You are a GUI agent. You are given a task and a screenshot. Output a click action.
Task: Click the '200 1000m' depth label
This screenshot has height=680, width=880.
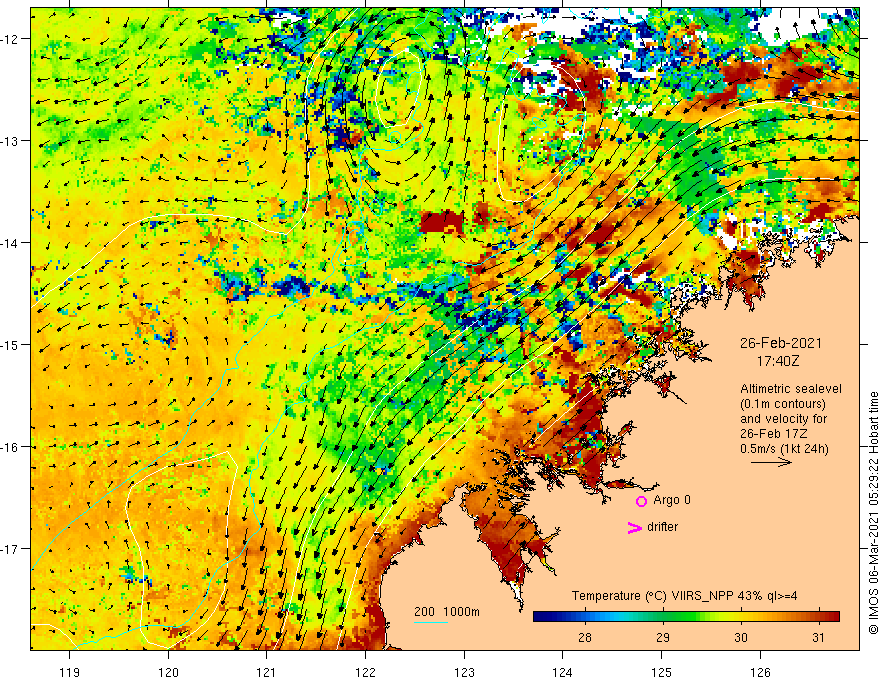pos(447,612)
